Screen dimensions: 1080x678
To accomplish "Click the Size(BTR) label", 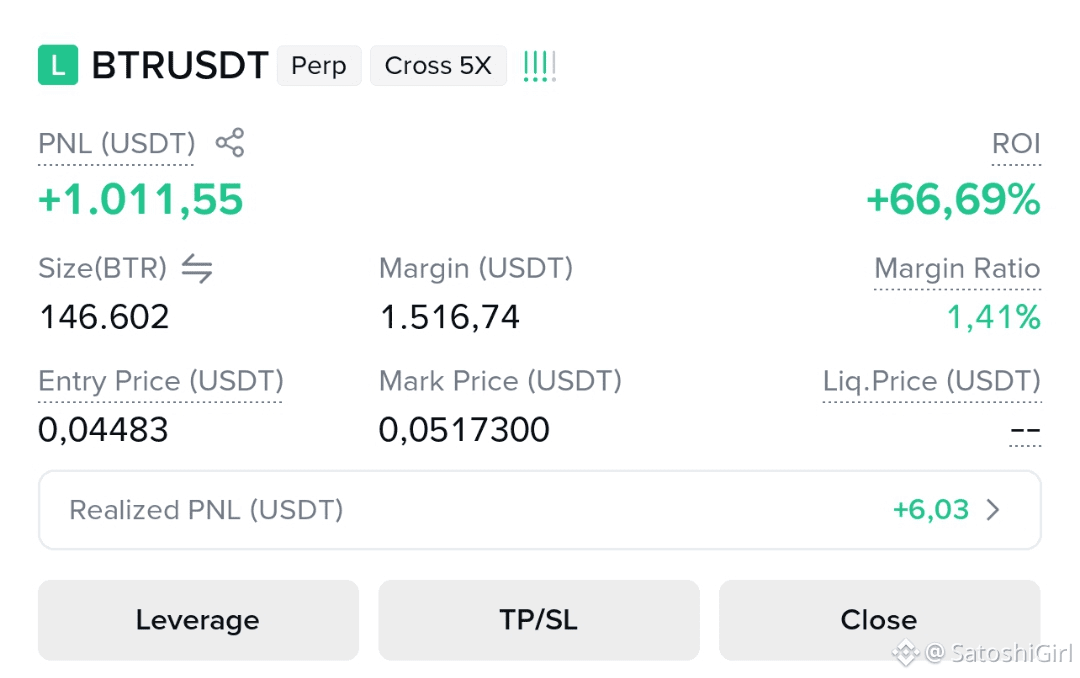I will point(103,268).
